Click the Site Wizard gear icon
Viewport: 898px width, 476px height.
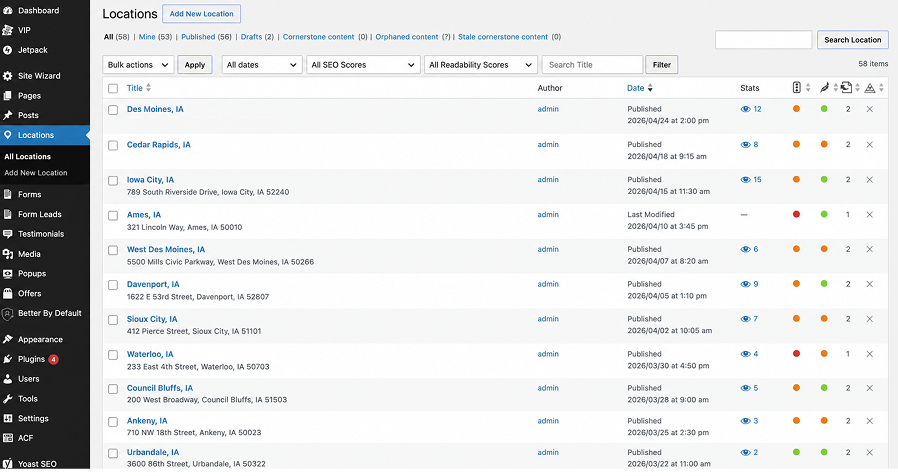[x=7, y=76]
